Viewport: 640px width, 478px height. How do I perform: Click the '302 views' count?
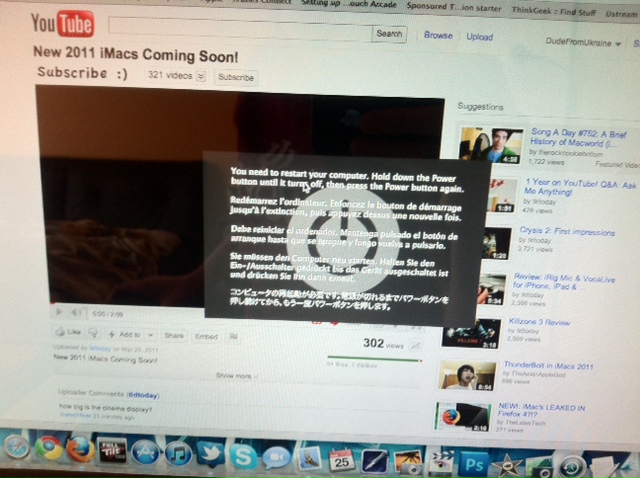click(x=383, y=344)
